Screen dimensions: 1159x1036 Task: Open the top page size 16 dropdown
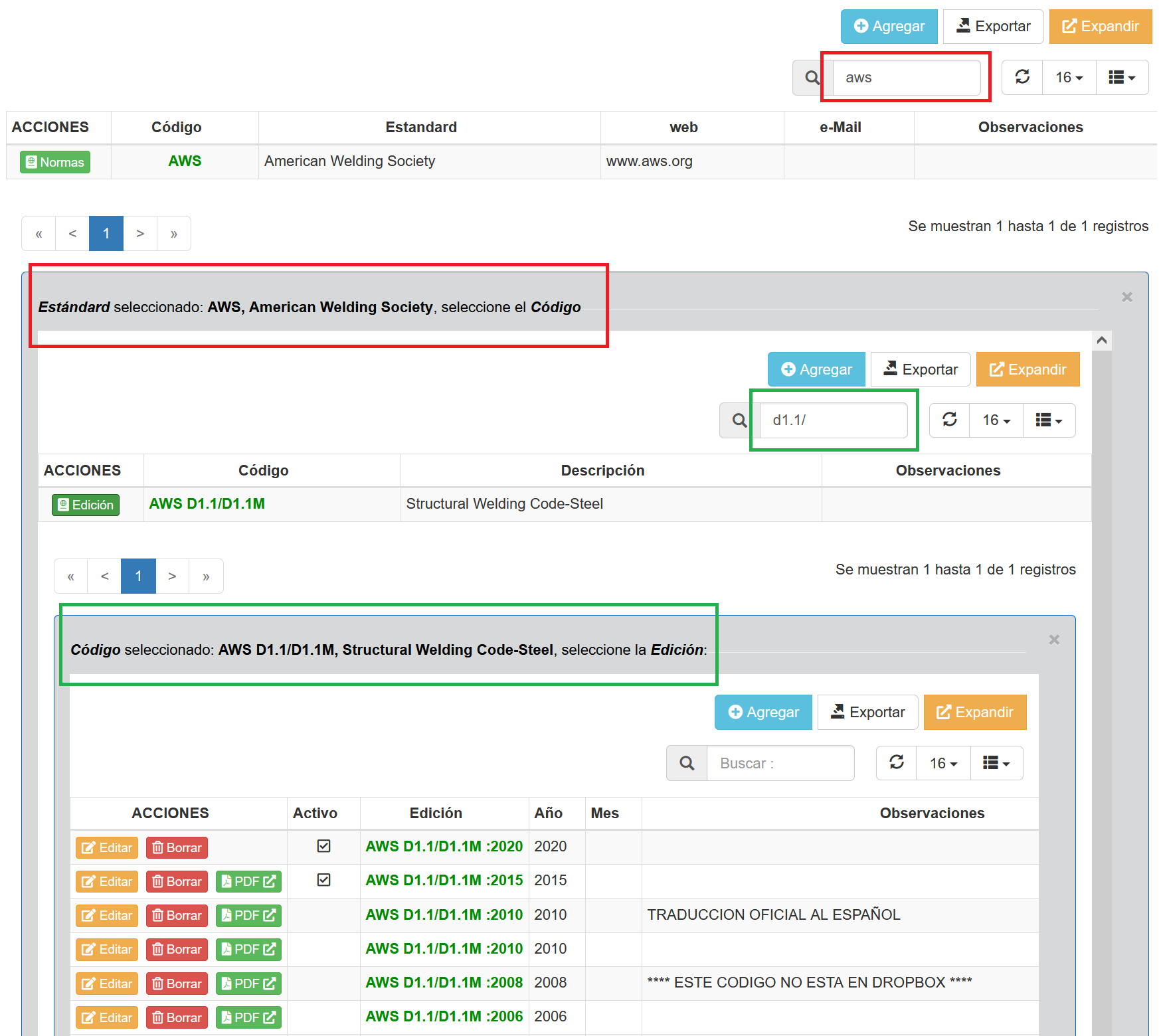pos(1069,78)
